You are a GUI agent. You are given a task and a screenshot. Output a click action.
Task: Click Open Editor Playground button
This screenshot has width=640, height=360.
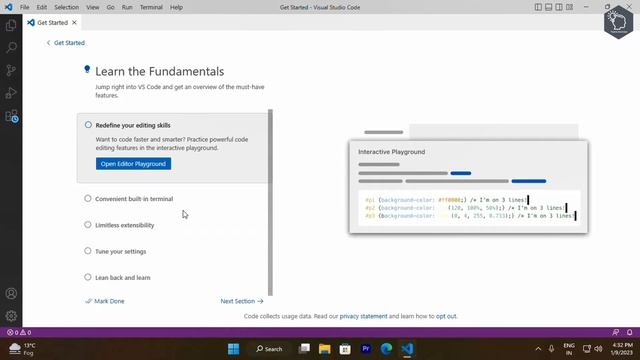tap(133, 164)
